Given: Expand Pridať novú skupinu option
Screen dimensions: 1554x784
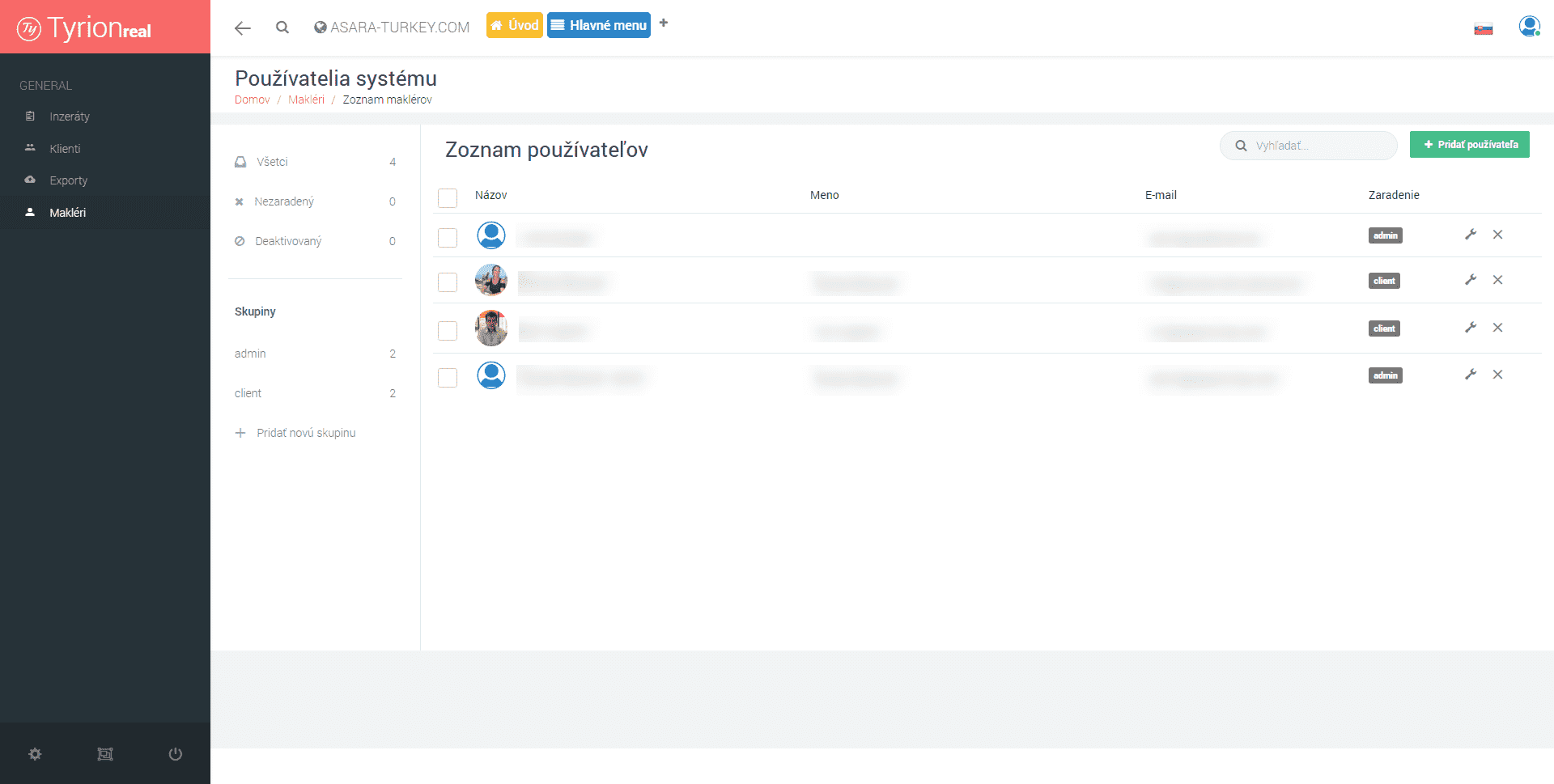Looking at the screenshot, I should point(305,433).
